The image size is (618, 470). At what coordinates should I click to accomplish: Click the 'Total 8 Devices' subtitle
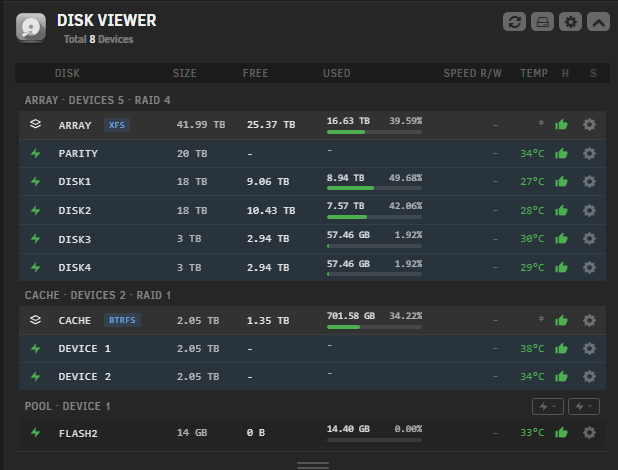click(x=99, y=39)
